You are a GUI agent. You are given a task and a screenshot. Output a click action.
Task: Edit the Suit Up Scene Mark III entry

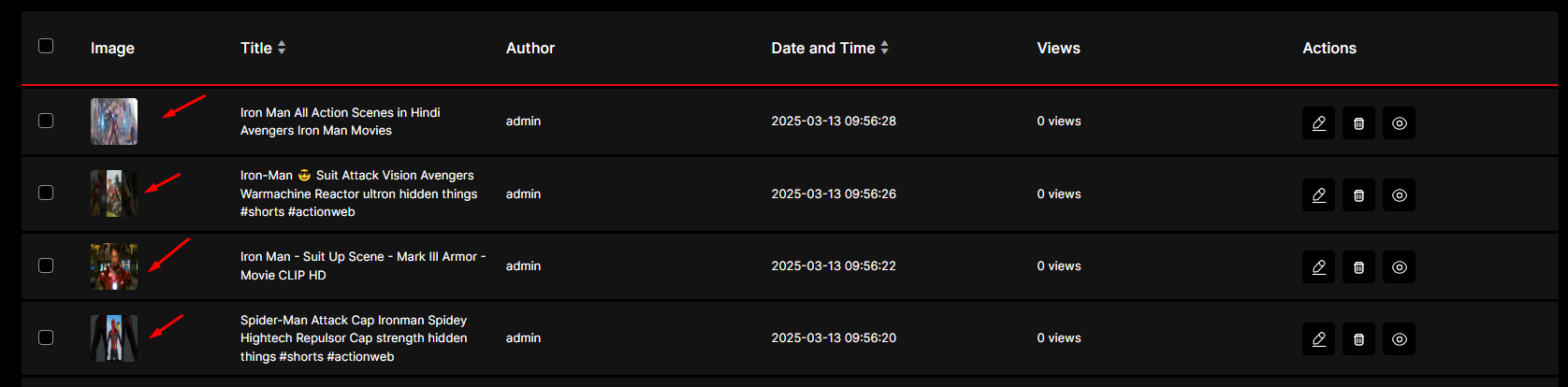point(1318,266)
